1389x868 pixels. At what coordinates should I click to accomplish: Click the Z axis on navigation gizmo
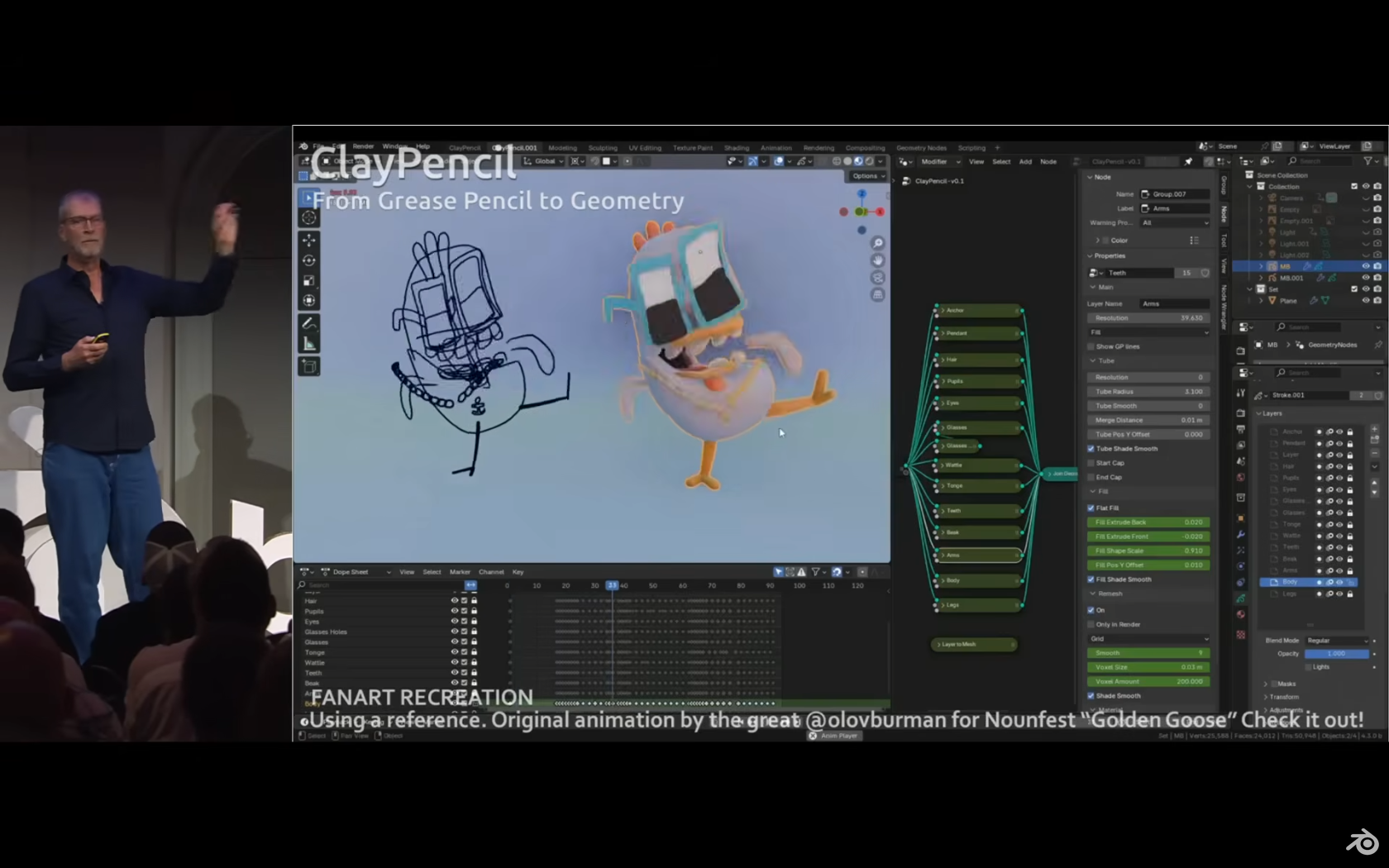pos(862,194)
